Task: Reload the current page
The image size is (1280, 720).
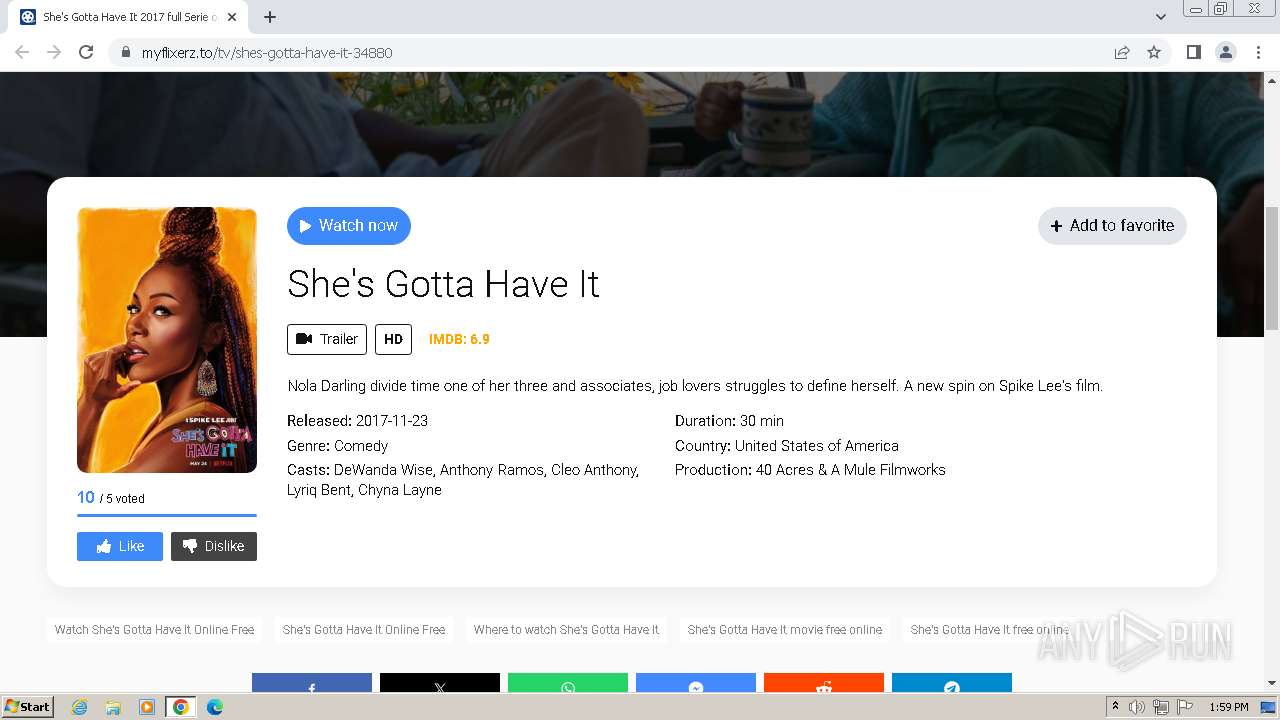Action: tap(86, 52)
